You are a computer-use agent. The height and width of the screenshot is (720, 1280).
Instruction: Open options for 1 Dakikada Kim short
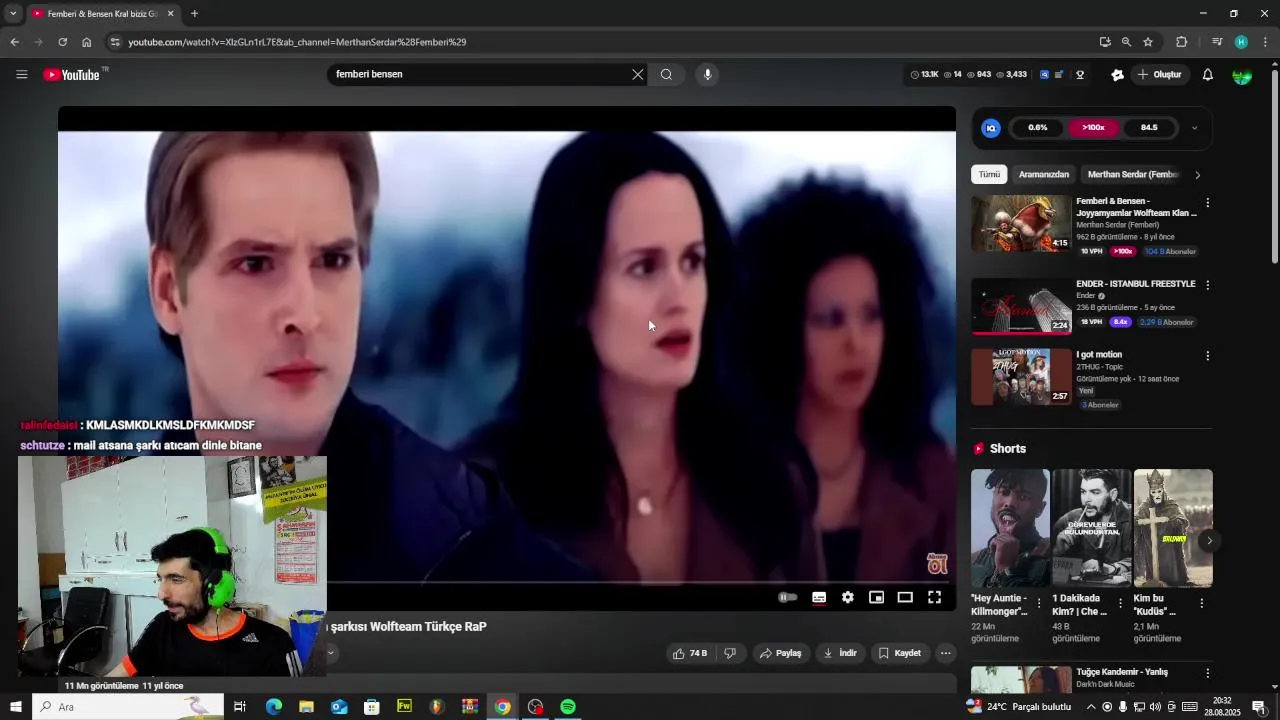point(1120,604)
